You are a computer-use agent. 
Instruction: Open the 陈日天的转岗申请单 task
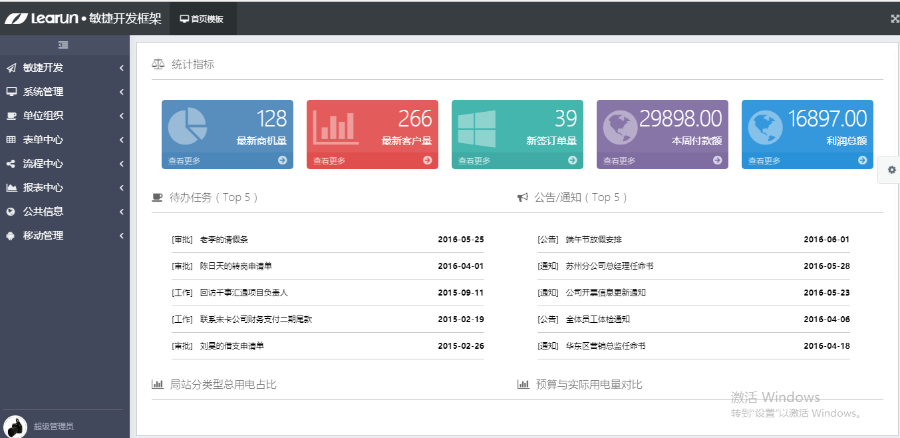[236, 266]
